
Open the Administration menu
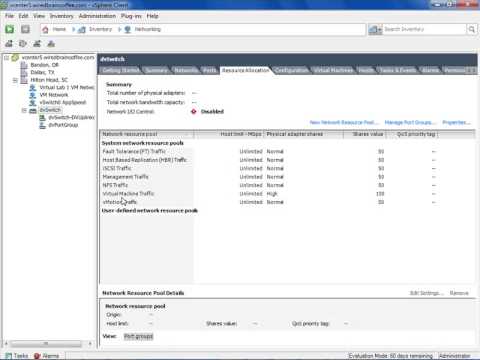[x=97, y=16]
